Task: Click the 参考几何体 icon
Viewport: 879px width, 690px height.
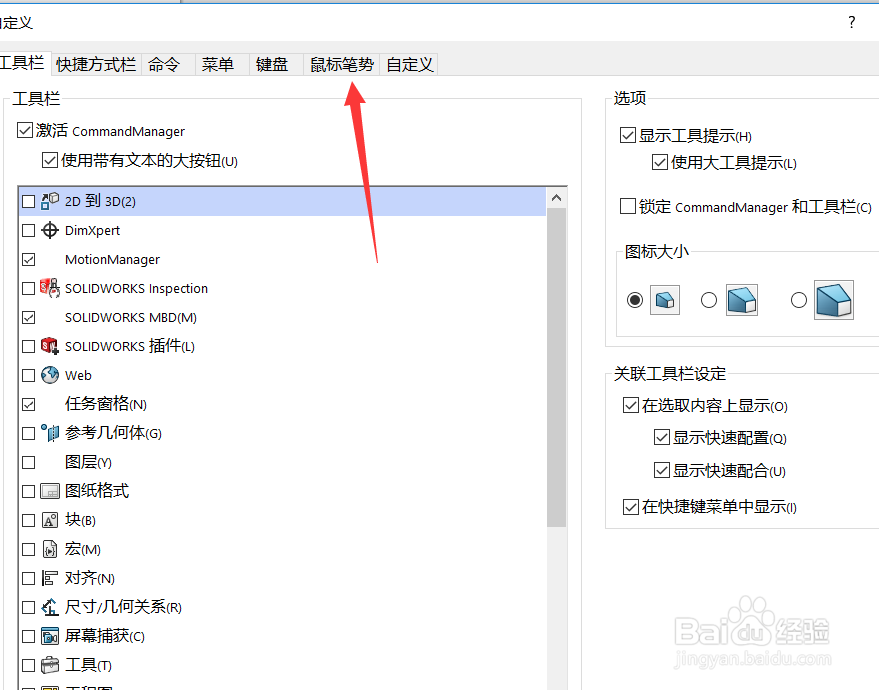Action: click(x=50, y=433)
